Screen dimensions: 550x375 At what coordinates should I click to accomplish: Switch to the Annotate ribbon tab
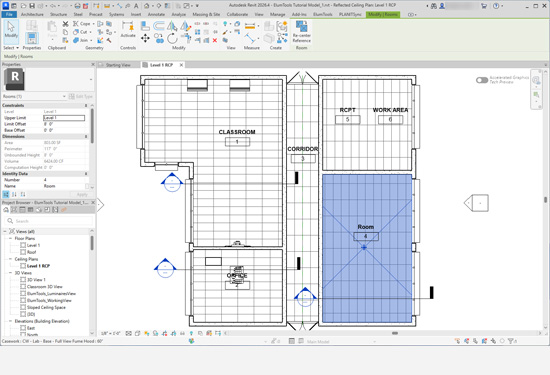[x=156, y=14]
